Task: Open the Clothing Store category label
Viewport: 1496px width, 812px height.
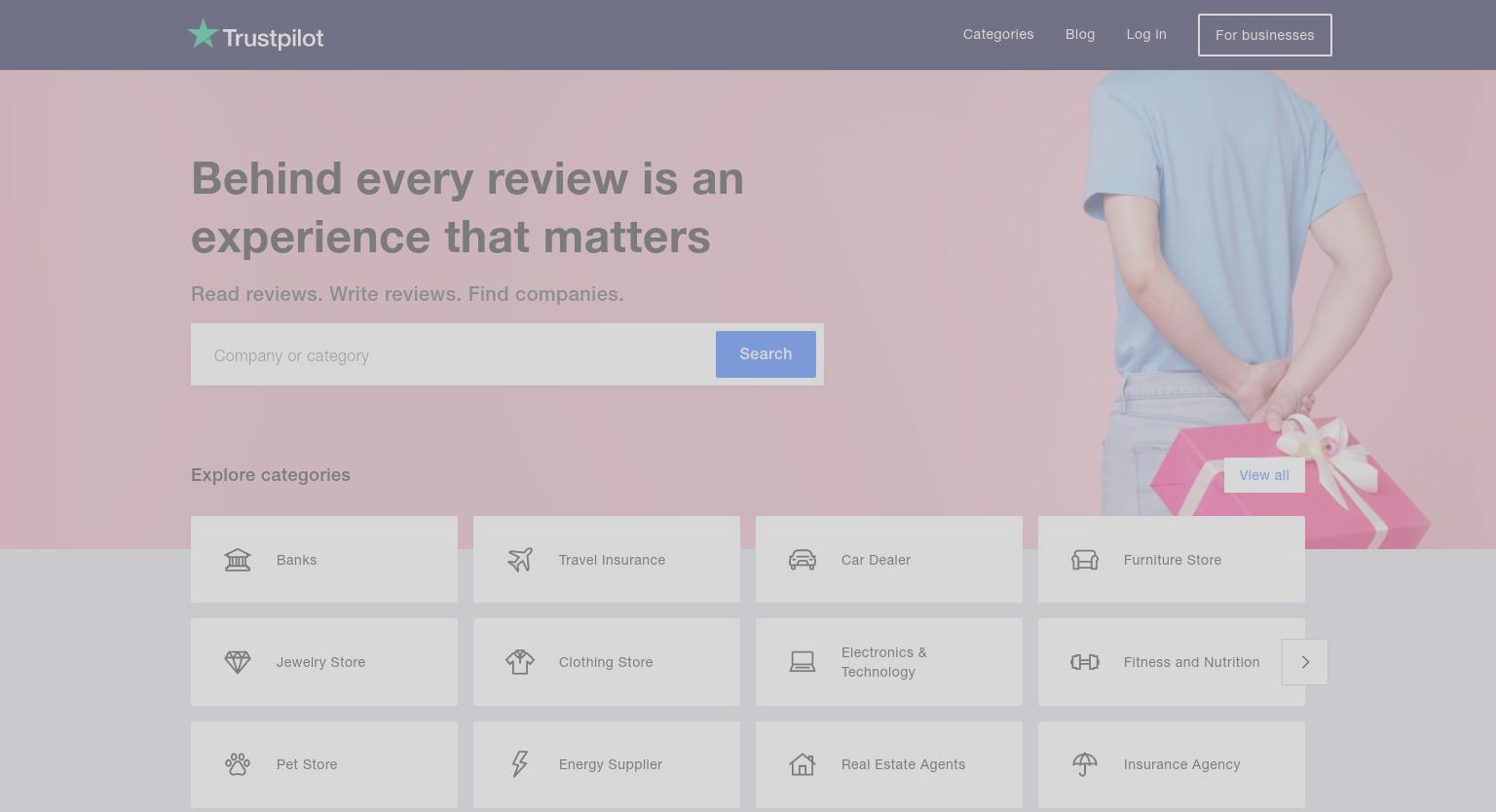Action: point(606,662)
